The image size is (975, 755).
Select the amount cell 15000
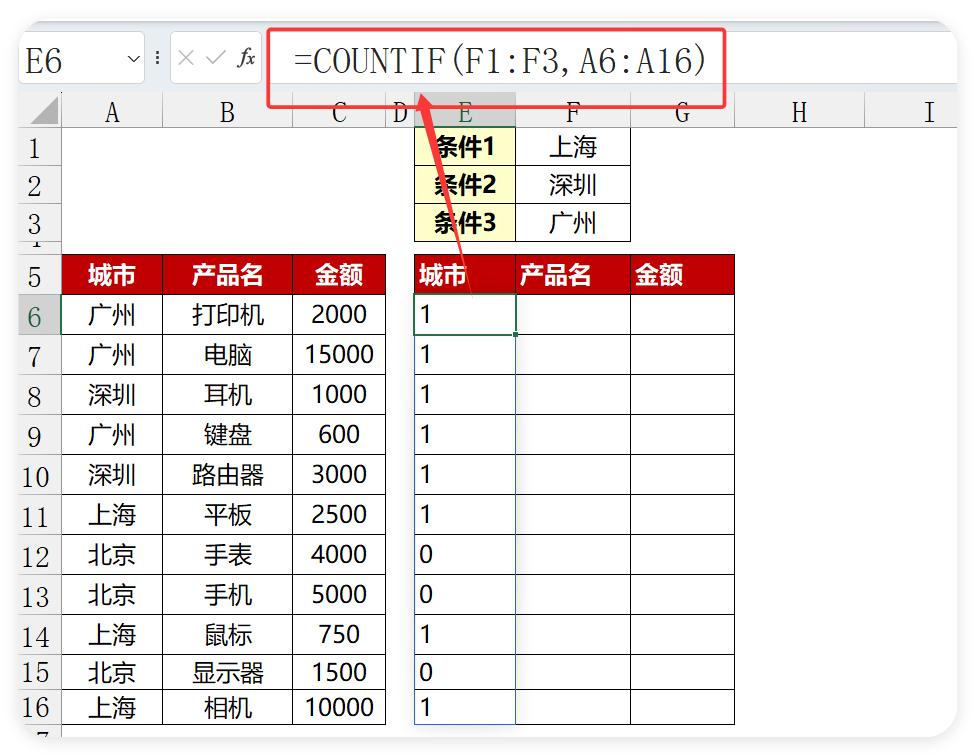pyautogui.click(x=339, y=354)
